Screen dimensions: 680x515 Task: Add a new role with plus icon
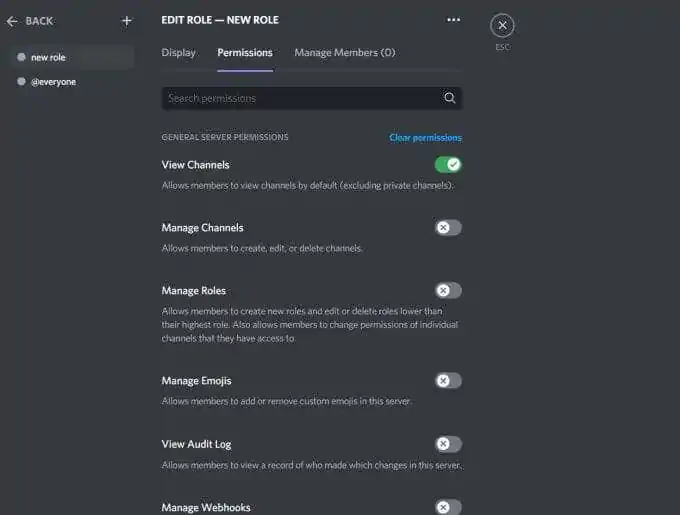pos(126,21)
